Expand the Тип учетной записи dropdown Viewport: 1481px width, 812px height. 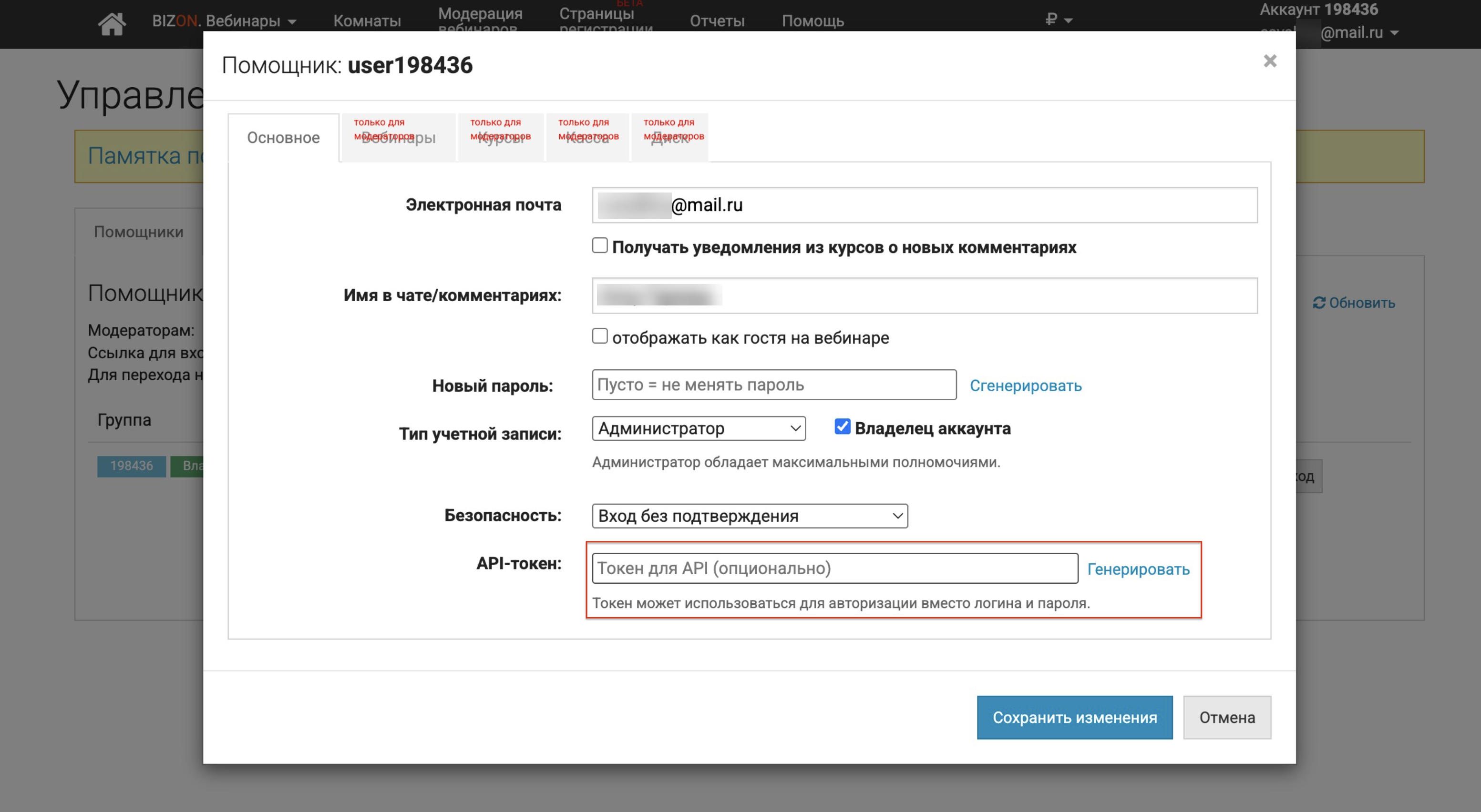click(699, 429)
